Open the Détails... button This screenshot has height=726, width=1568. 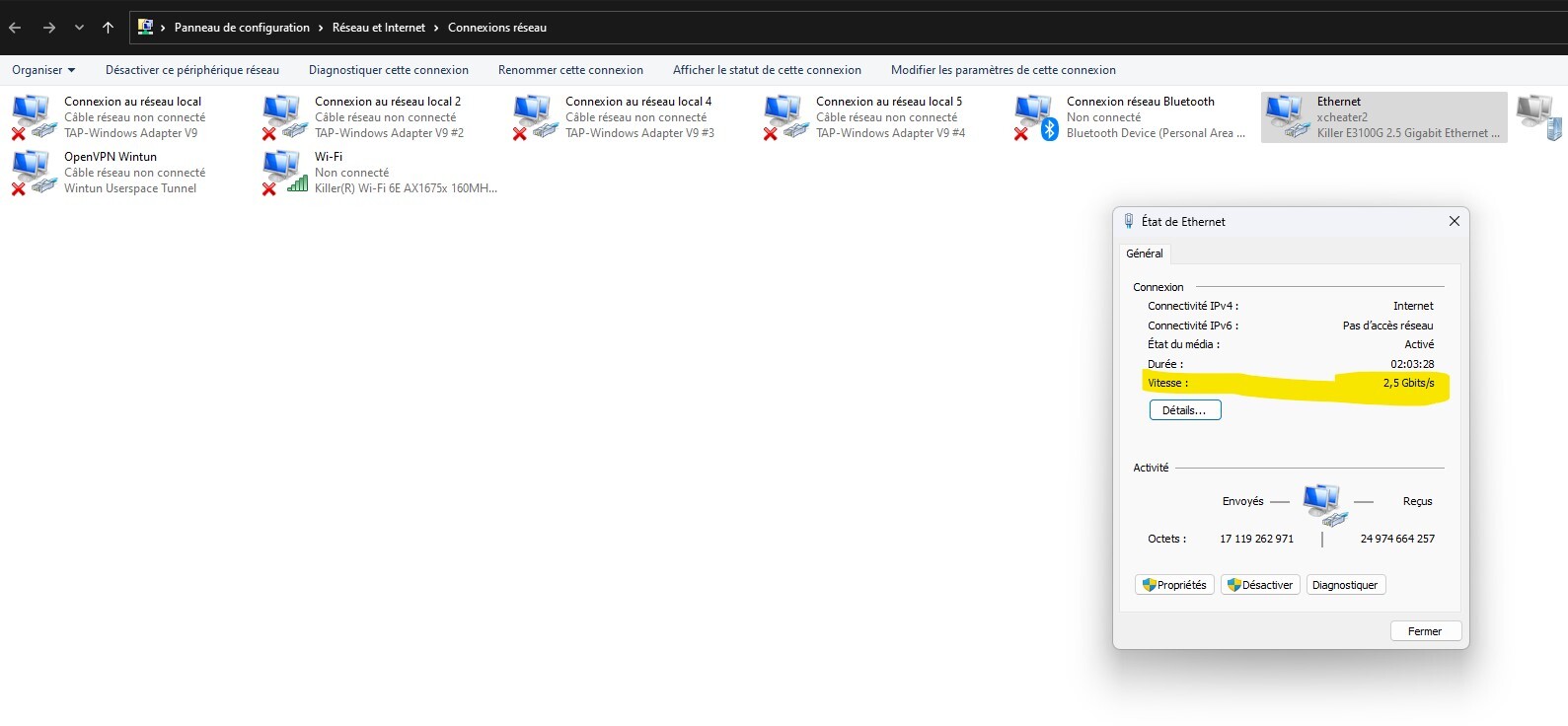click(1184, 410)
